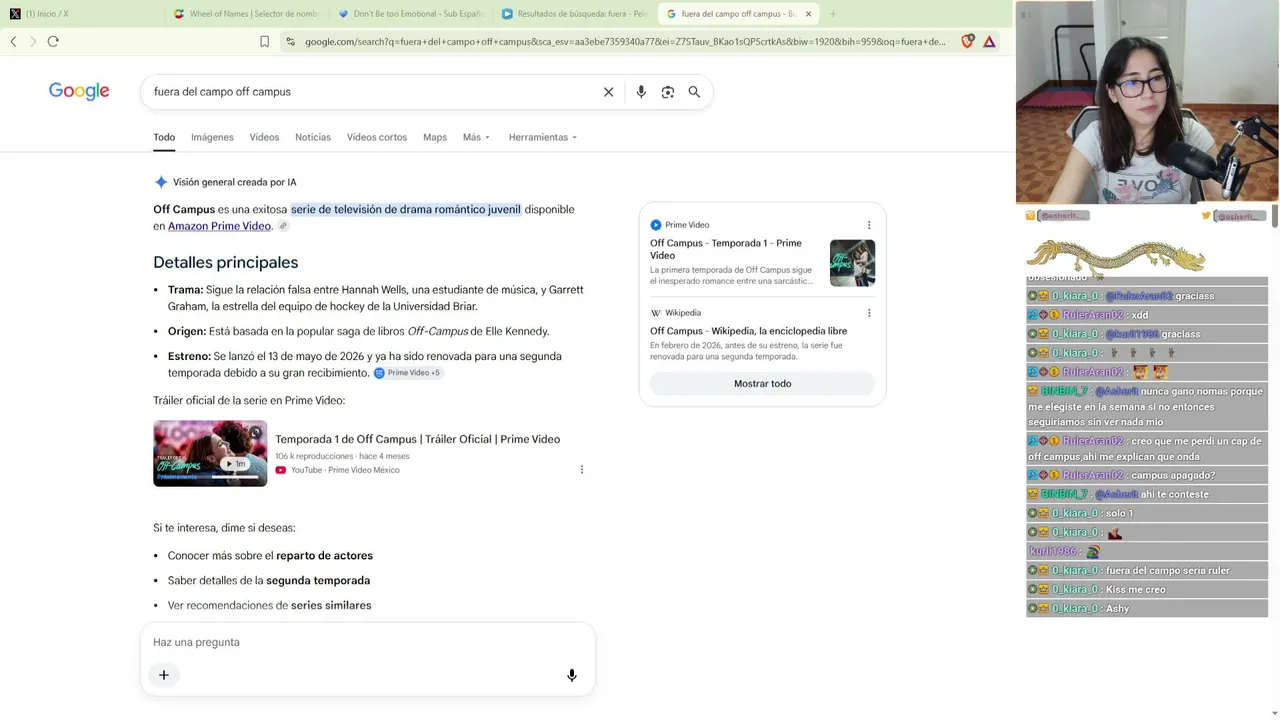This screenshot has width=1280, height=720.
Task: Open the Brave Rewards triangle icon
Action: pos(989,41)
